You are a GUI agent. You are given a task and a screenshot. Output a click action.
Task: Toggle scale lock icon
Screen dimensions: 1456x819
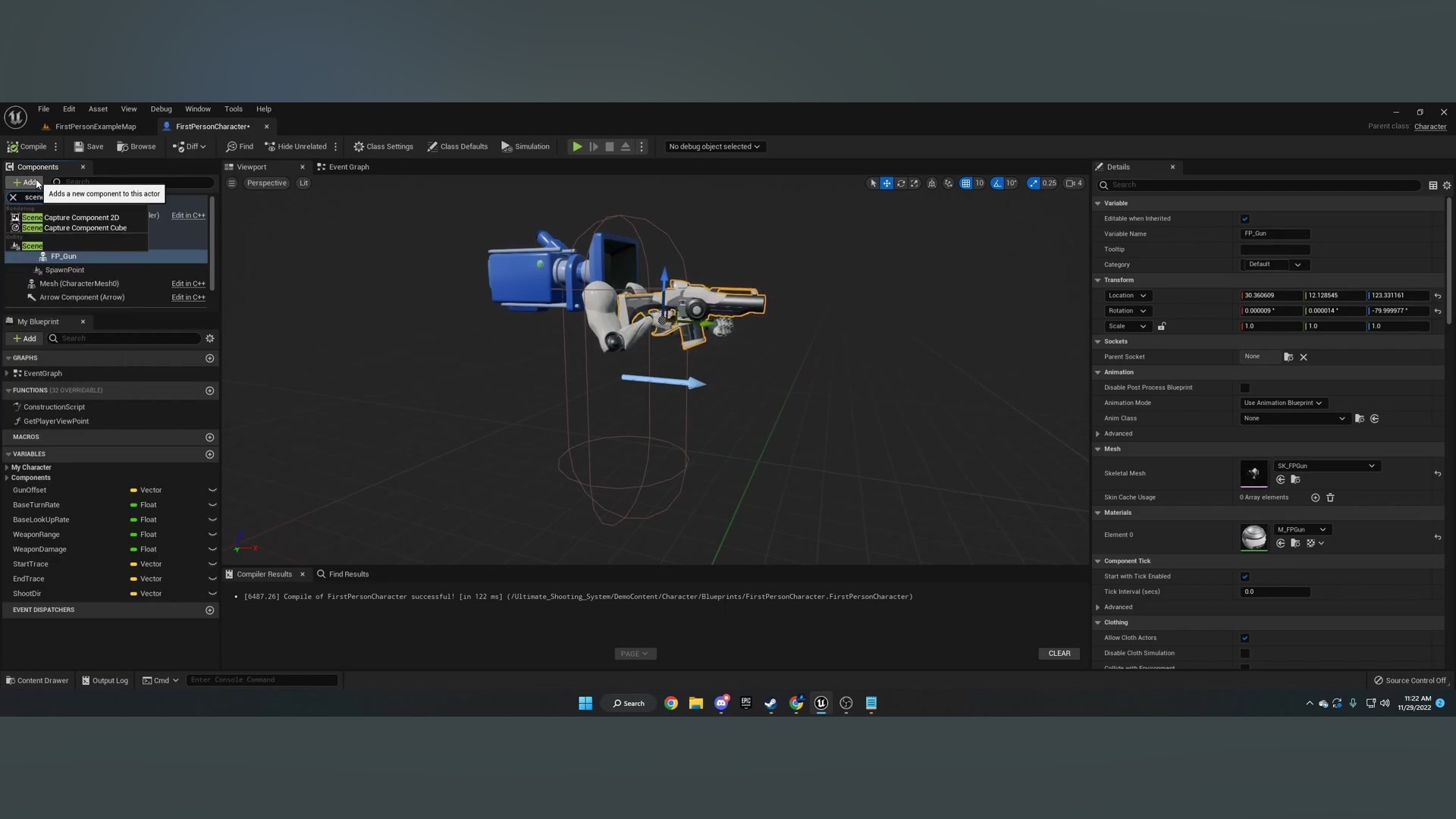(1162, 326)
